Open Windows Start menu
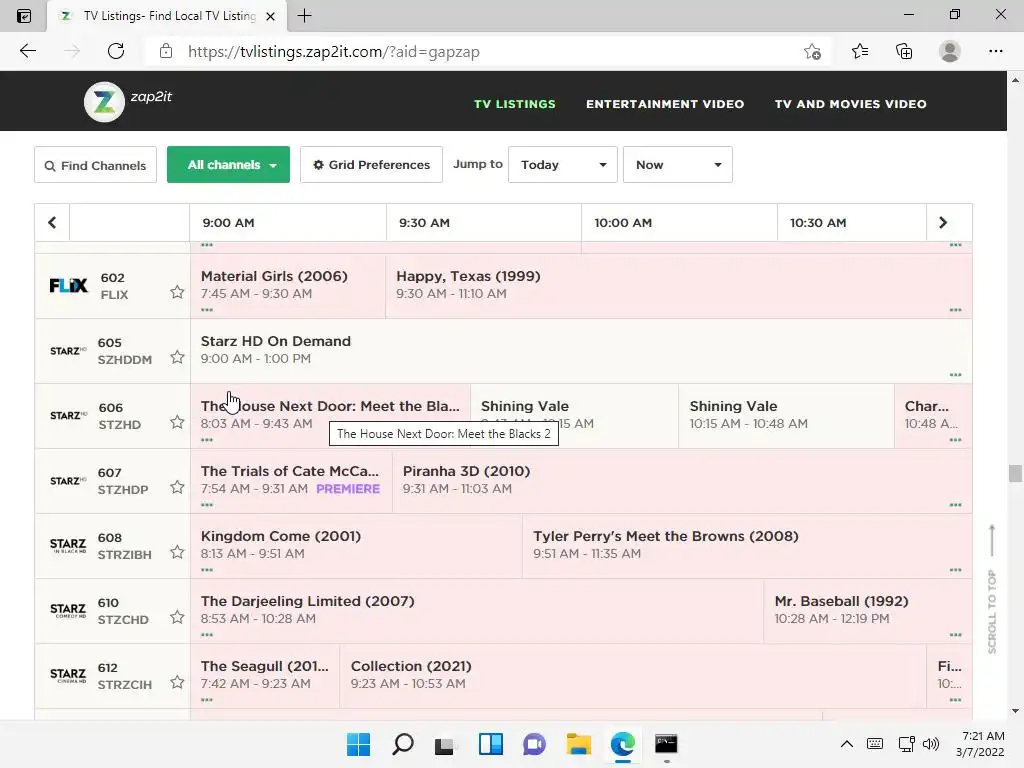This screenshot has width=1024, height=768. point(358,744)
